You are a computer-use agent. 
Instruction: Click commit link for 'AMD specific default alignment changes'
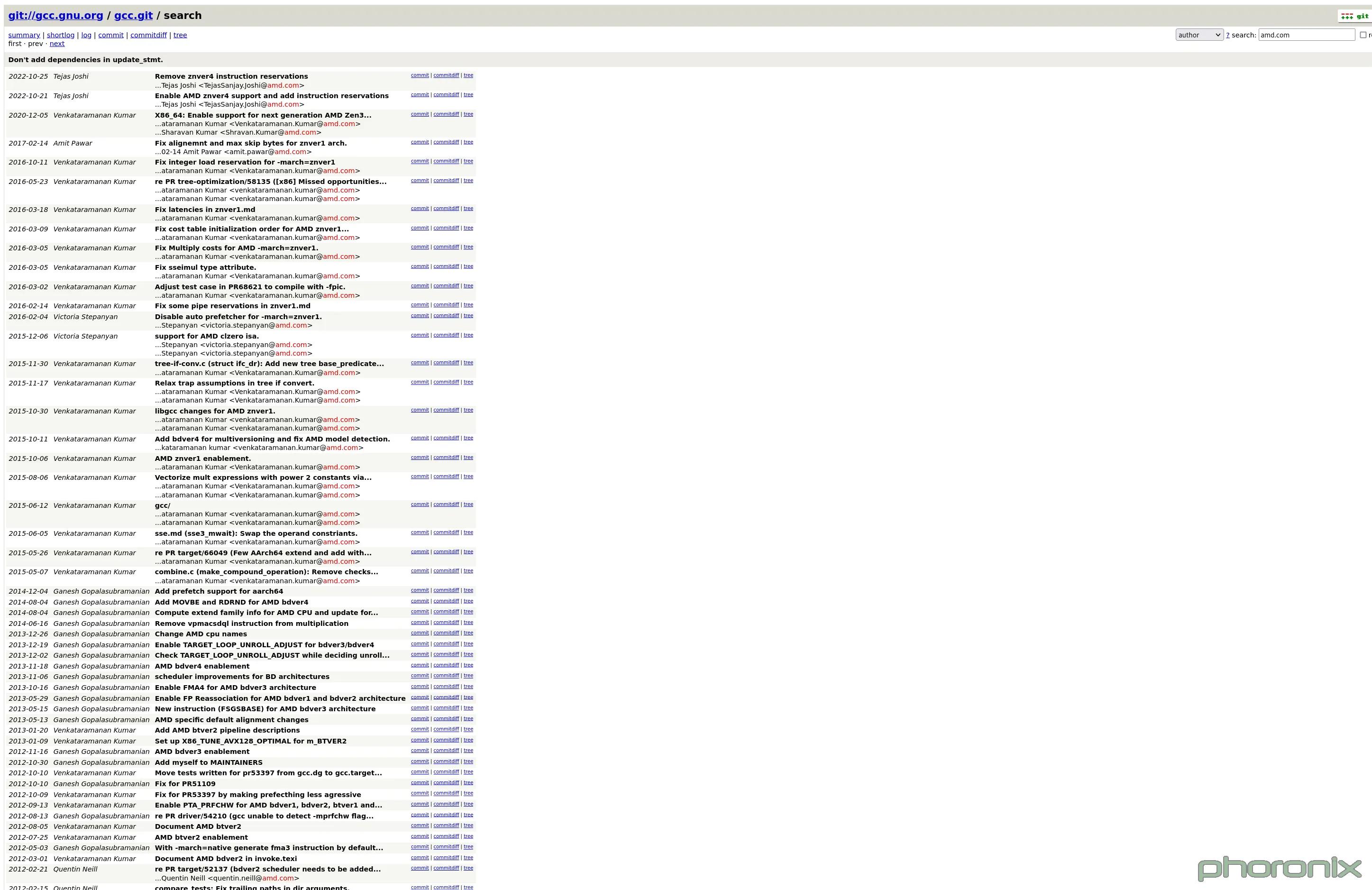tap(420, 719)
